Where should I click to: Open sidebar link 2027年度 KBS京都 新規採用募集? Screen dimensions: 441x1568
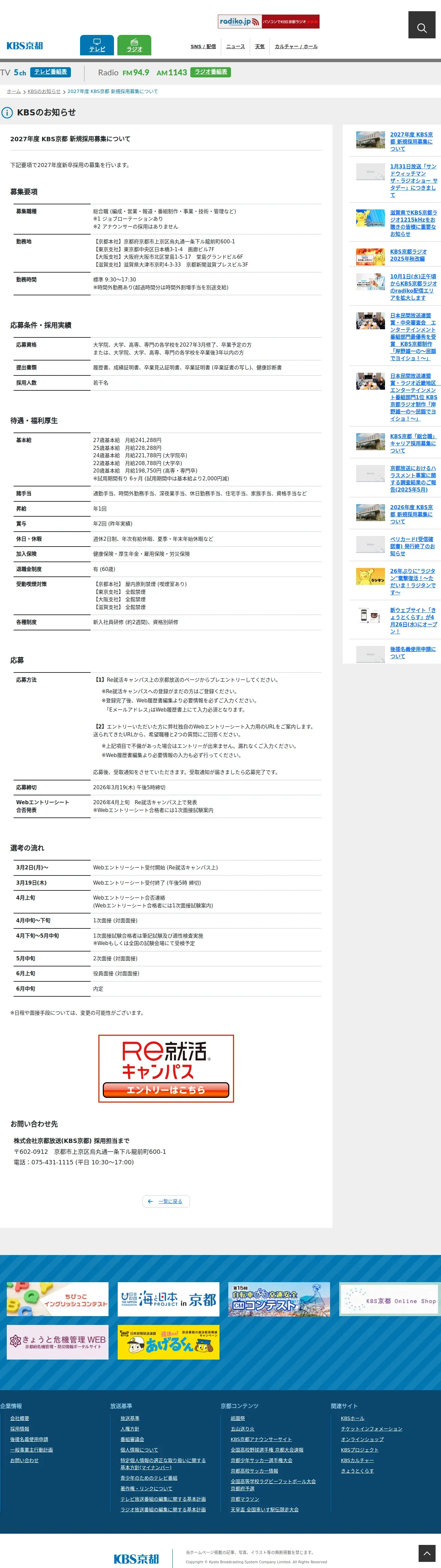[x=413, y=142]
